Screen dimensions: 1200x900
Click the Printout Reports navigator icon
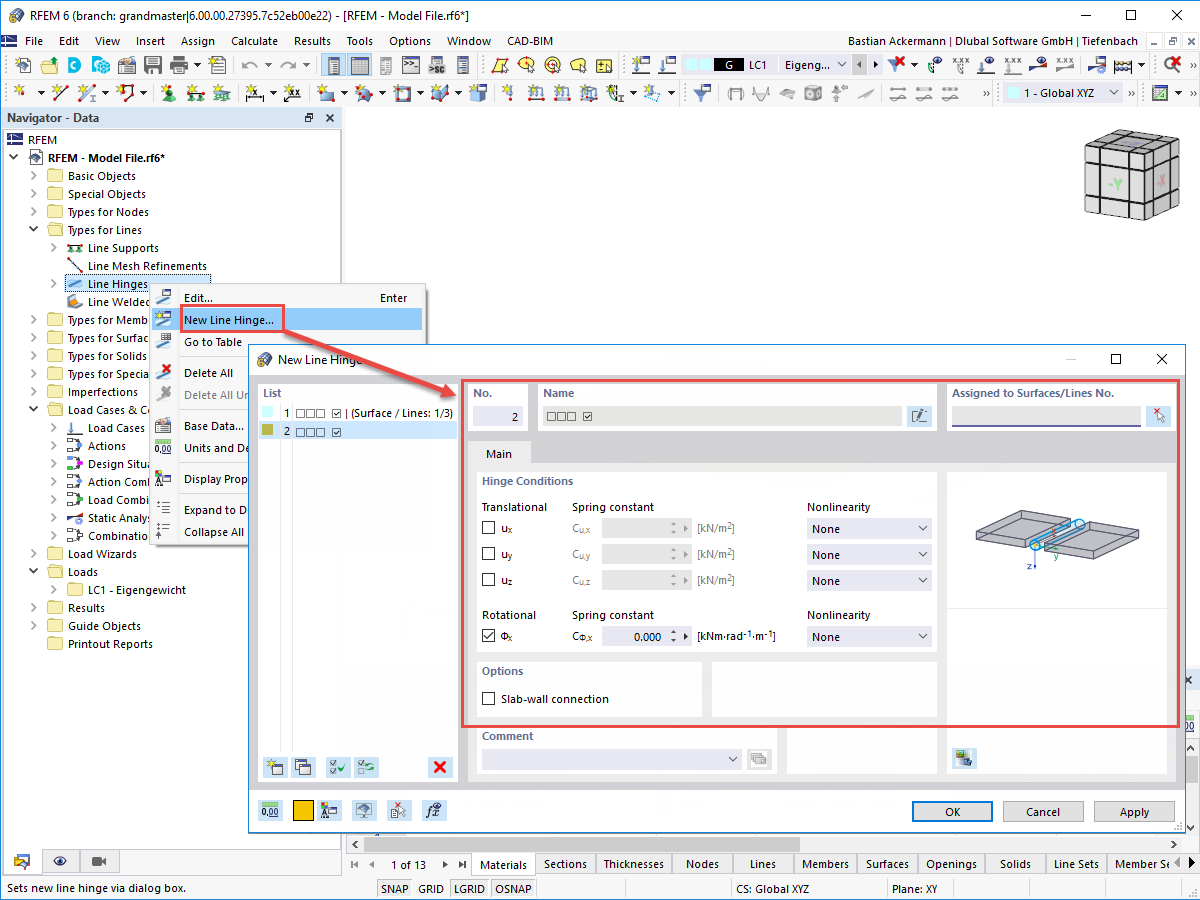click(x=55, y=643)
